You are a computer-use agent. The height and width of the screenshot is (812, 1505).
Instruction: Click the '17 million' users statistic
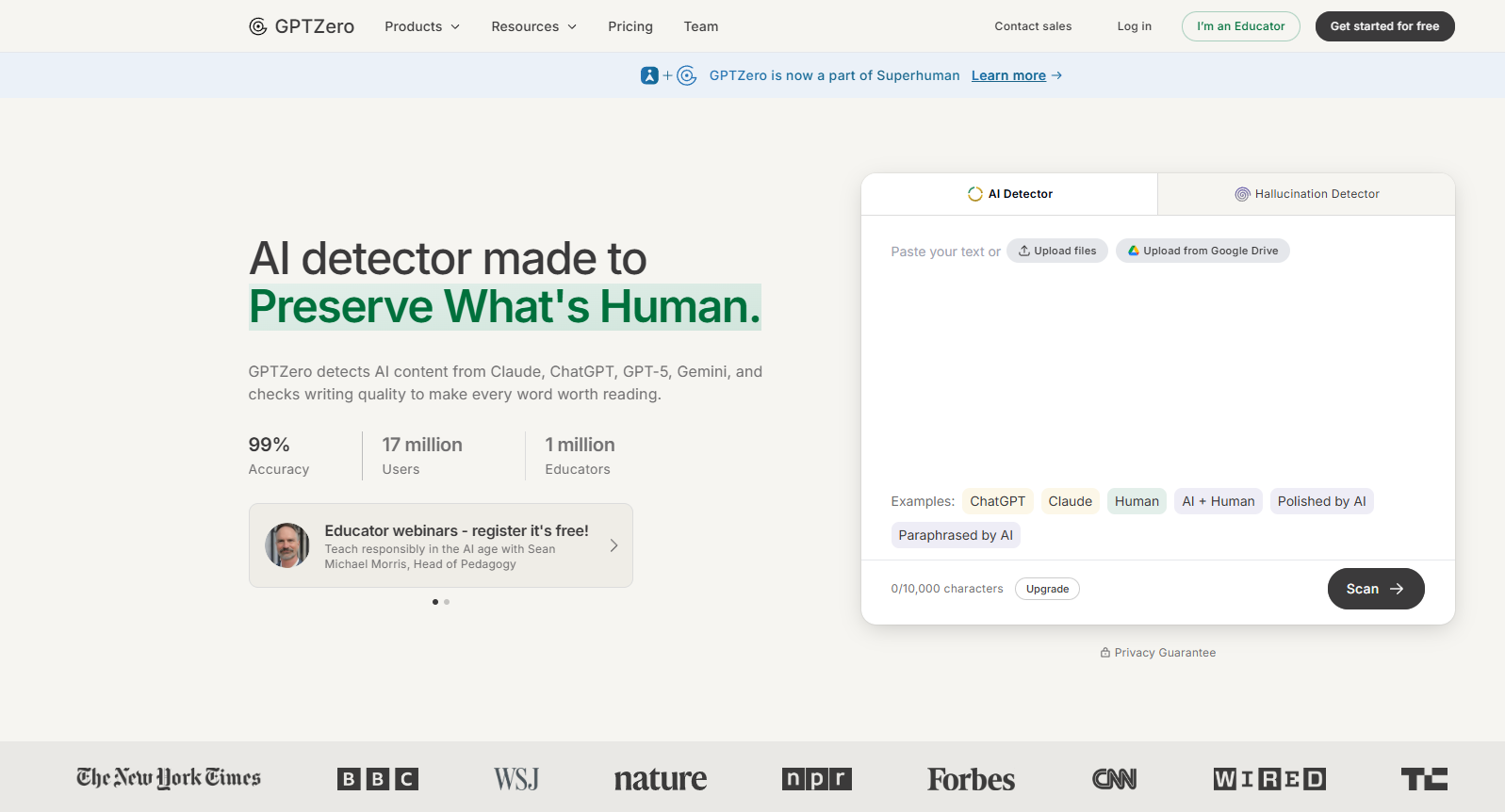pos(422,445)
